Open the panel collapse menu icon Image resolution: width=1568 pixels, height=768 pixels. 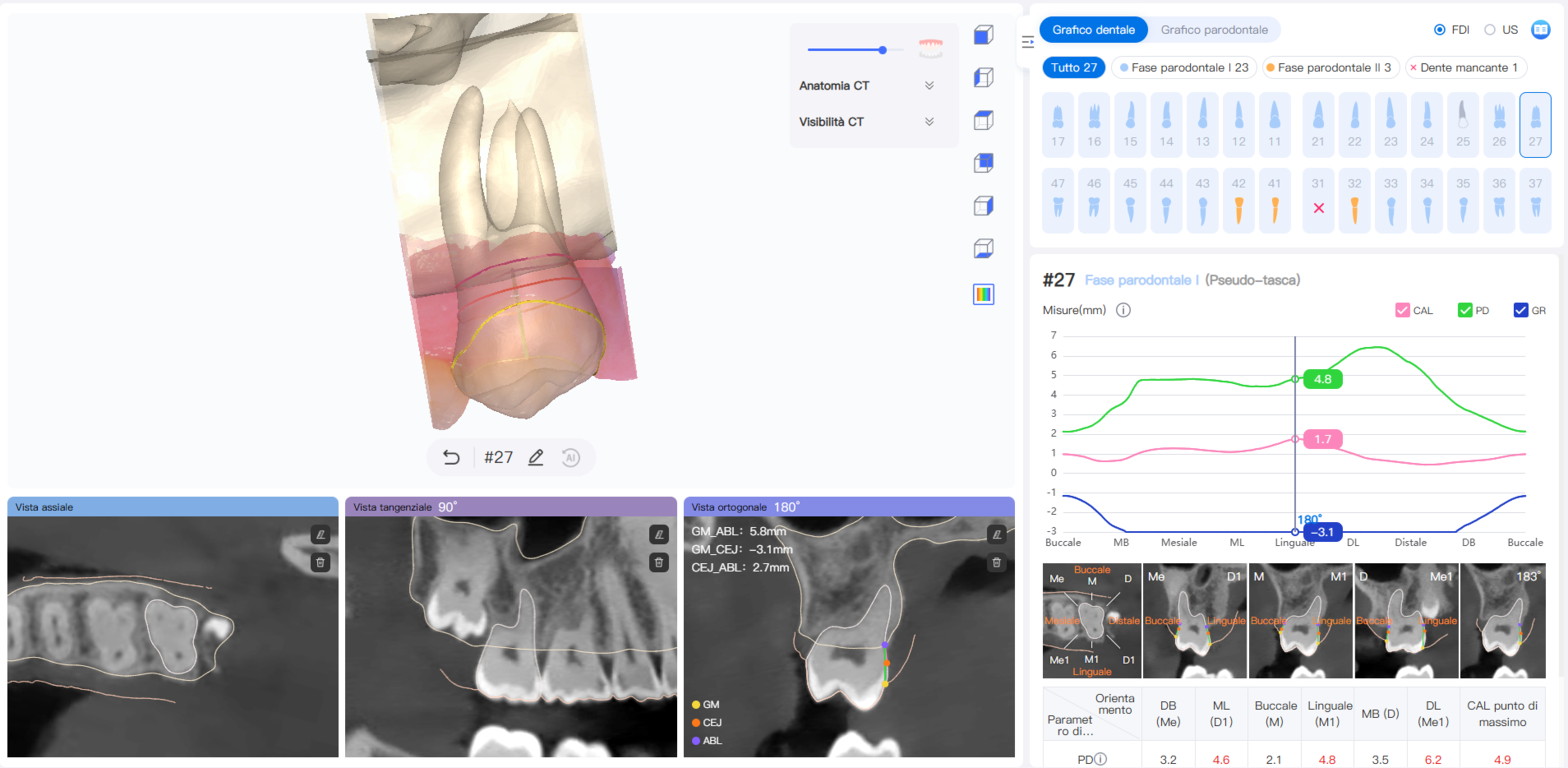(x=1027, y=41)
